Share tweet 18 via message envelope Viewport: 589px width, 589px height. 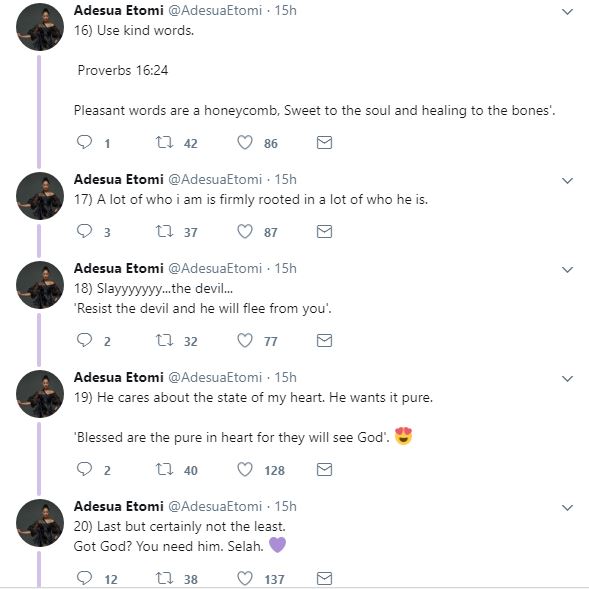coord(324,340)
